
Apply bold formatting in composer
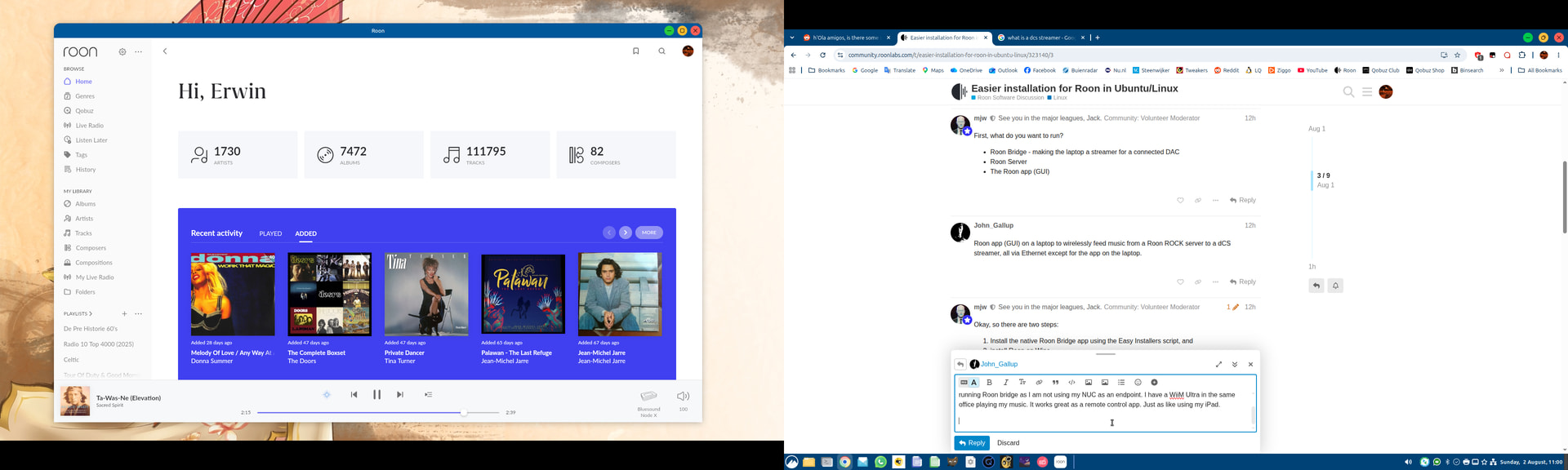click(x=989, y=383)
